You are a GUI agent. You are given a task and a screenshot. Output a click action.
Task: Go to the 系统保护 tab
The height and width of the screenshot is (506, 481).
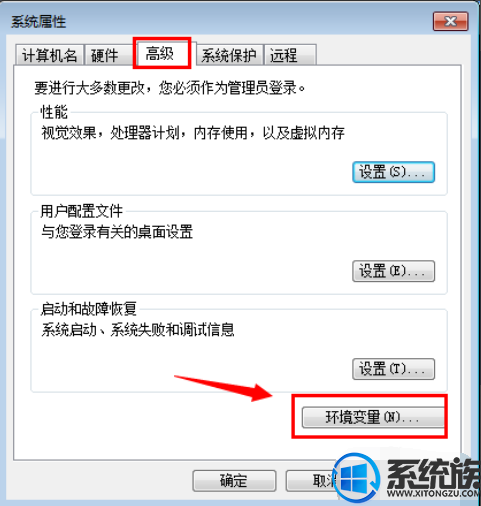[x=229, y=55]
